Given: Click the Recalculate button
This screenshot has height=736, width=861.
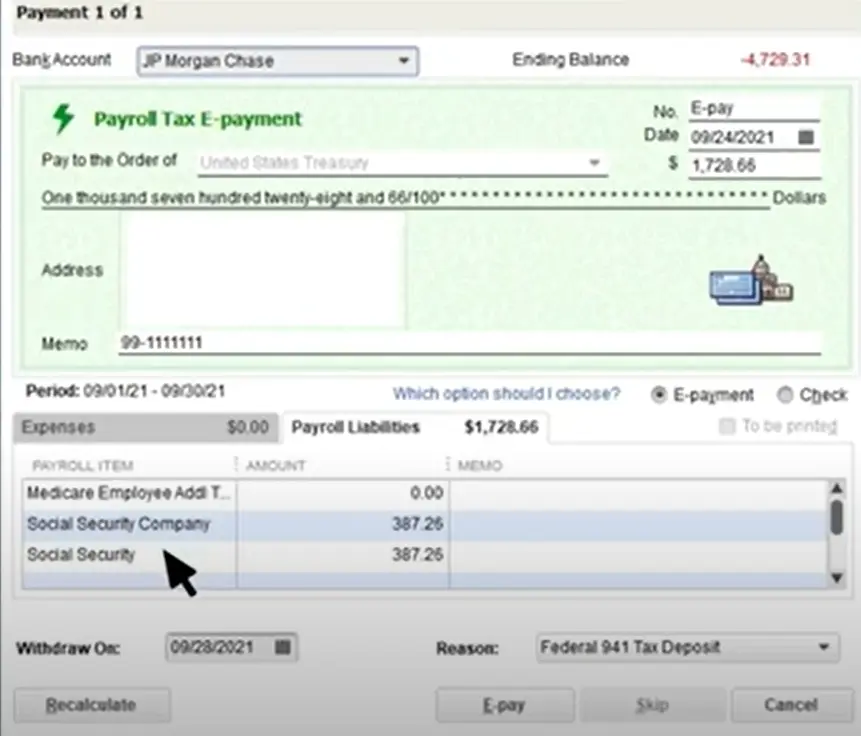Looking at the screenshot, I should pos(91,704).
